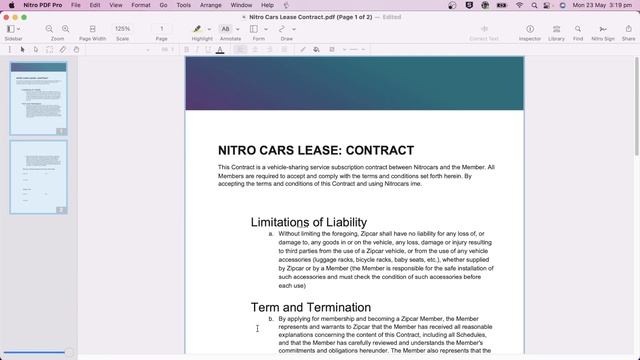Select the Draw tool icon
The height and width of the screenshot is (360, 640).
(282, 29)
